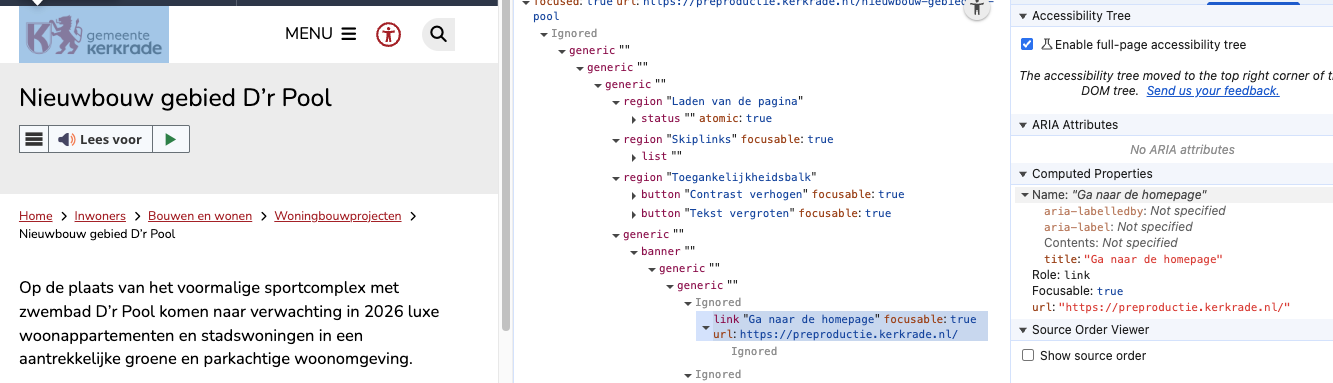Image resolution: width=1333 pixels, height=383 pixels.
Task: Open the Woningbouwprojecten breadcrumb link
Action: [338, 216]
